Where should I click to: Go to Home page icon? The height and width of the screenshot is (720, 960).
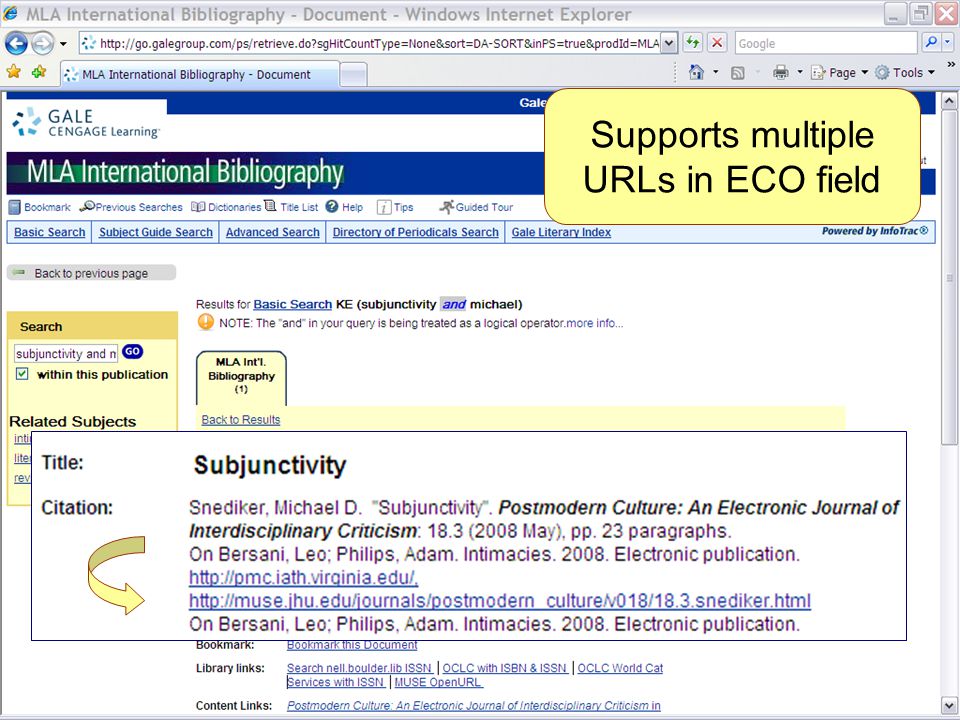point(696,72)
